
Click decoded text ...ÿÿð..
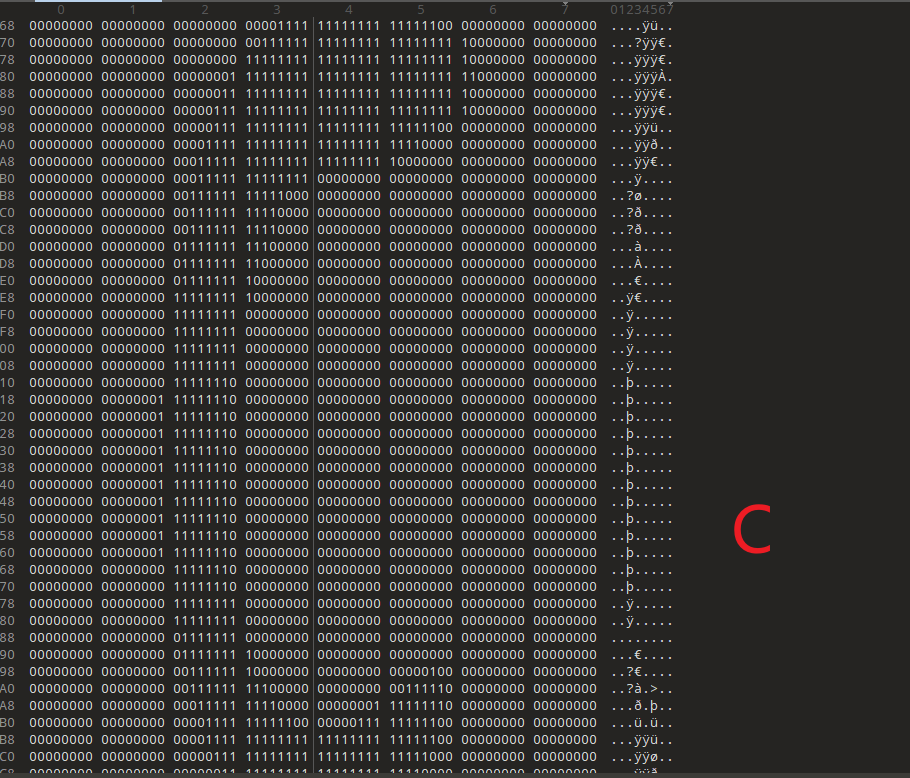(x=642, y=145)
